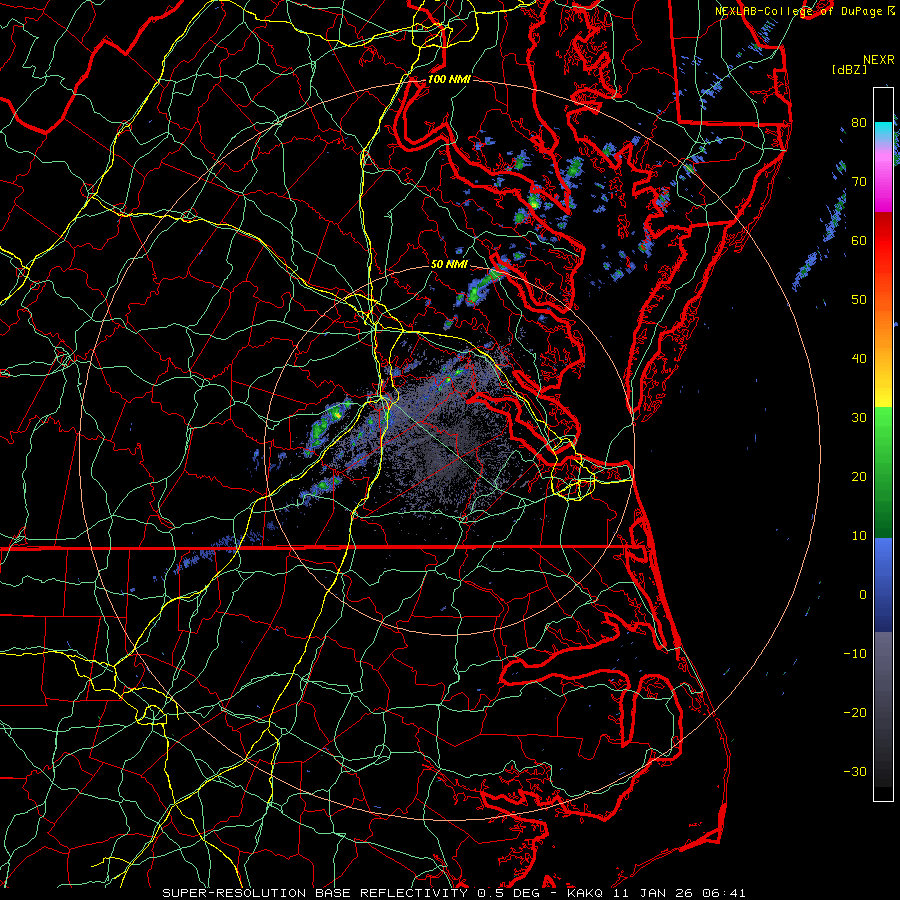Click the '50 NMI' range ring label
The width and height of the screenshot is (900, 900).
tap(449, 265)
